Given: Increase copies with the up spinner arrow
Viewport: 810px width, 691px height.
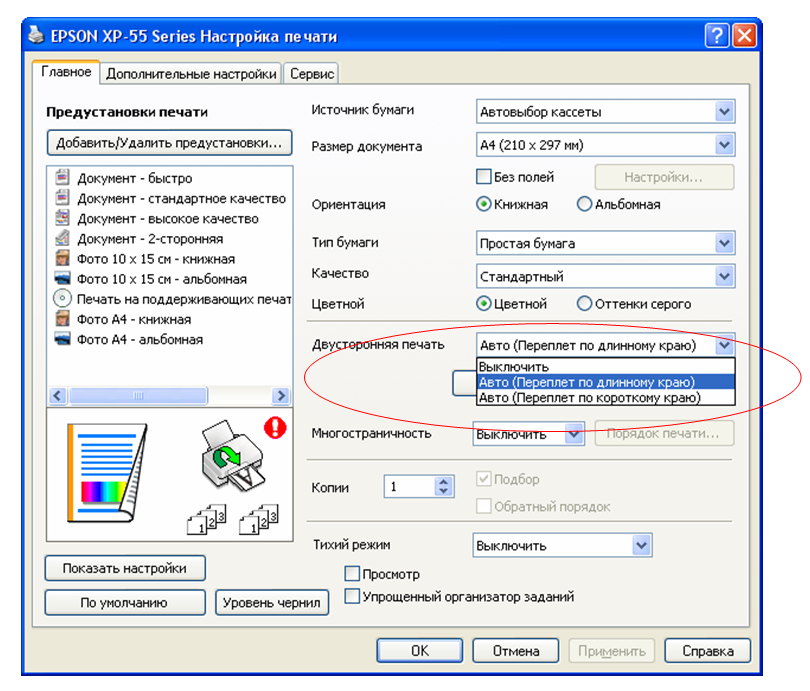Looking at the screenshot, I should 443,481.
